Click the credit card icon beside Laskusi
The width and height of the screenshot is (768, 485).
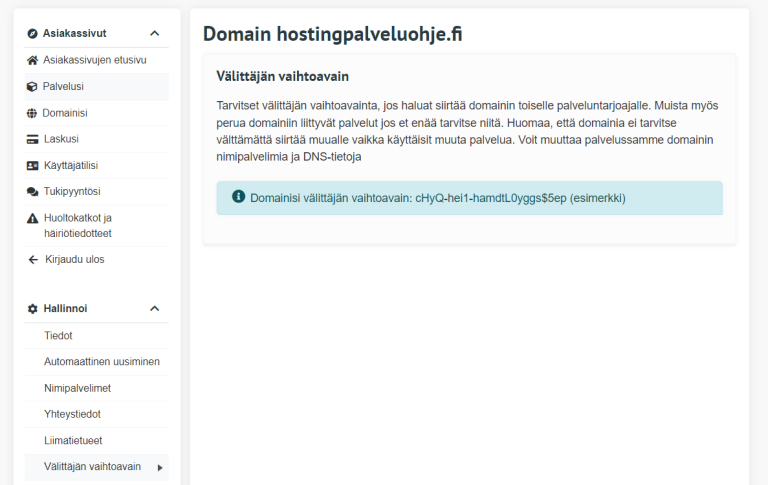(32, 139)
